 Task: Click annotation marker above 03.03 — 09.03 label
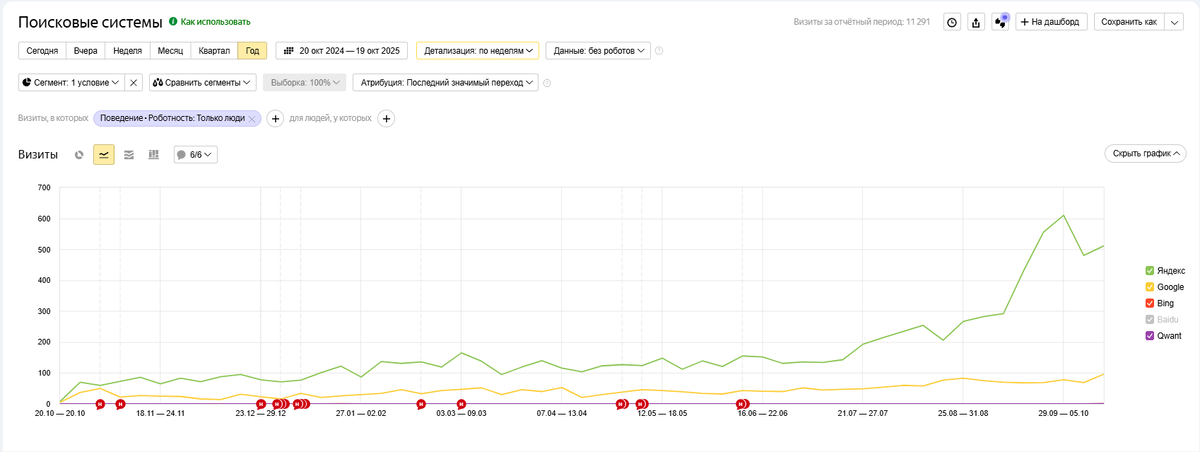[461, 404]
